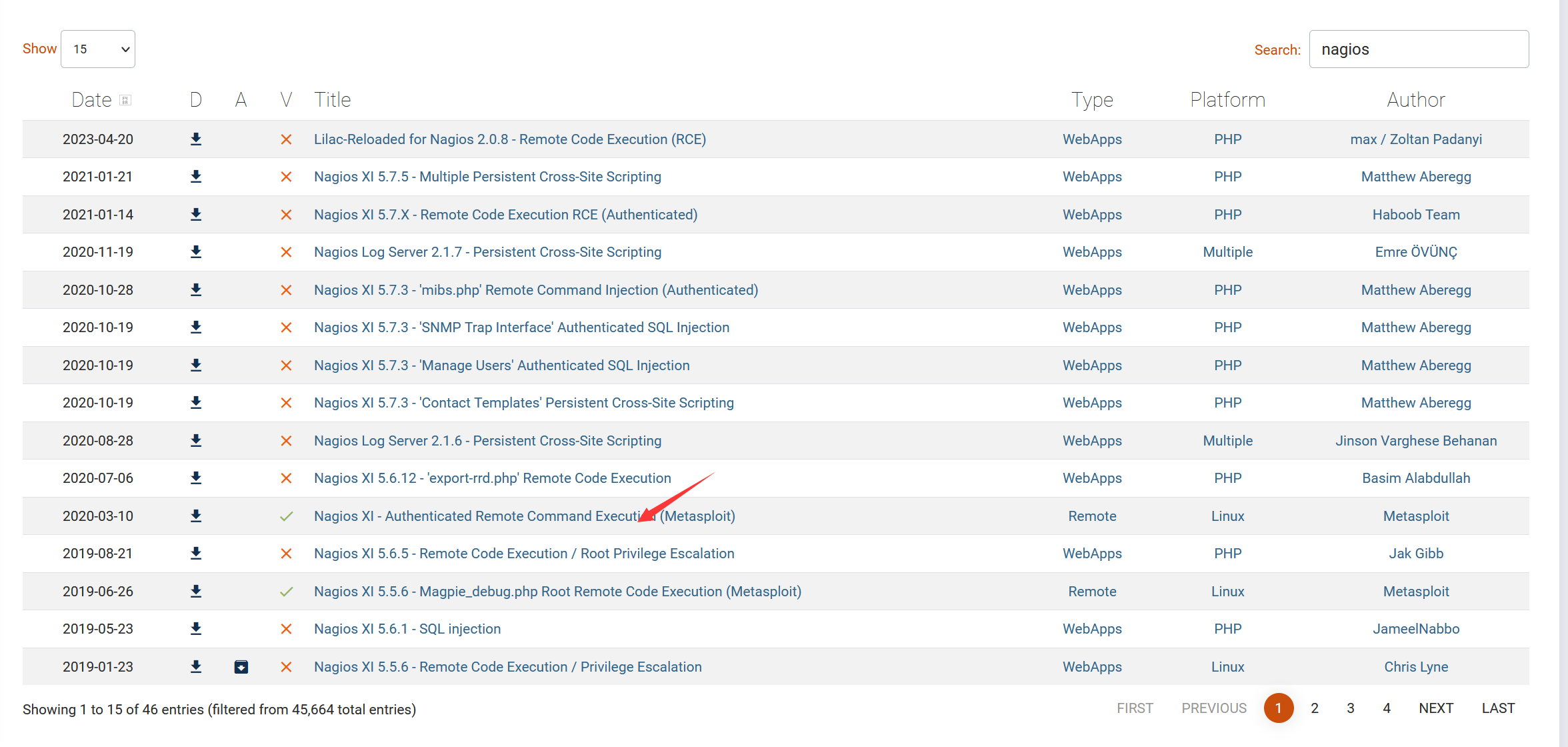Click the NEXT pagination button
Screen dimensions: 1568x747
click(1435, 708)
